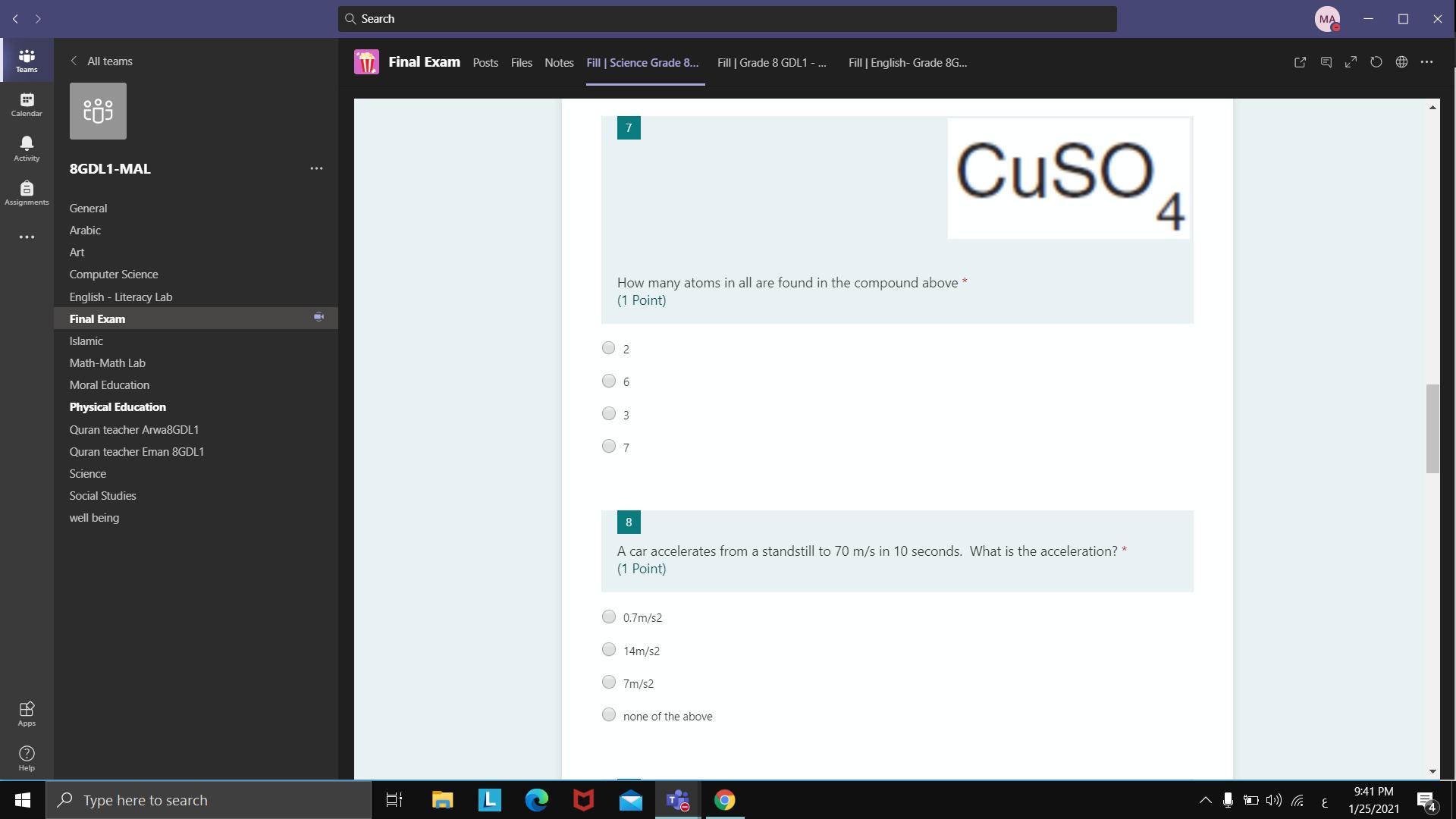Open the Apps icon in the sidebar
The height and width of the screenshot is (819, 1456).
[27, 714]
